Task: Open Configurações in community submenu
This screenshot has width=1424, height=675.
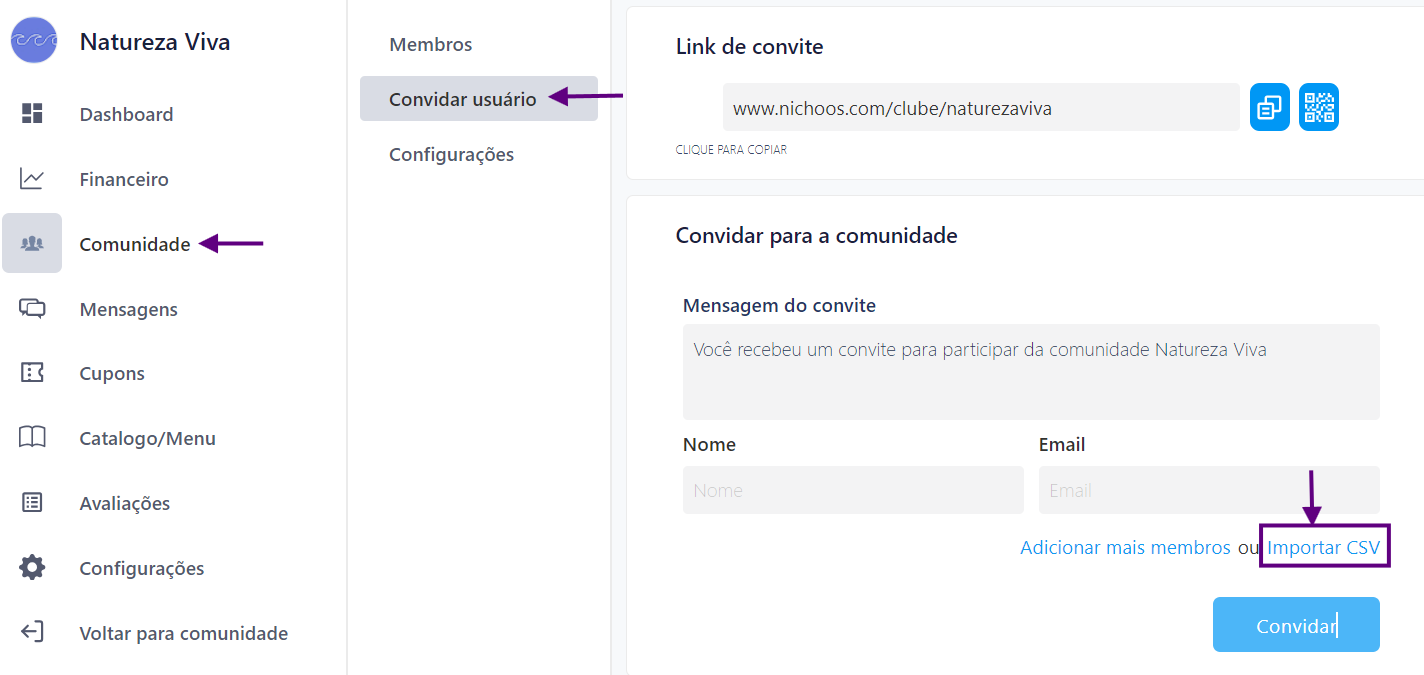Action: click(452, 154)
